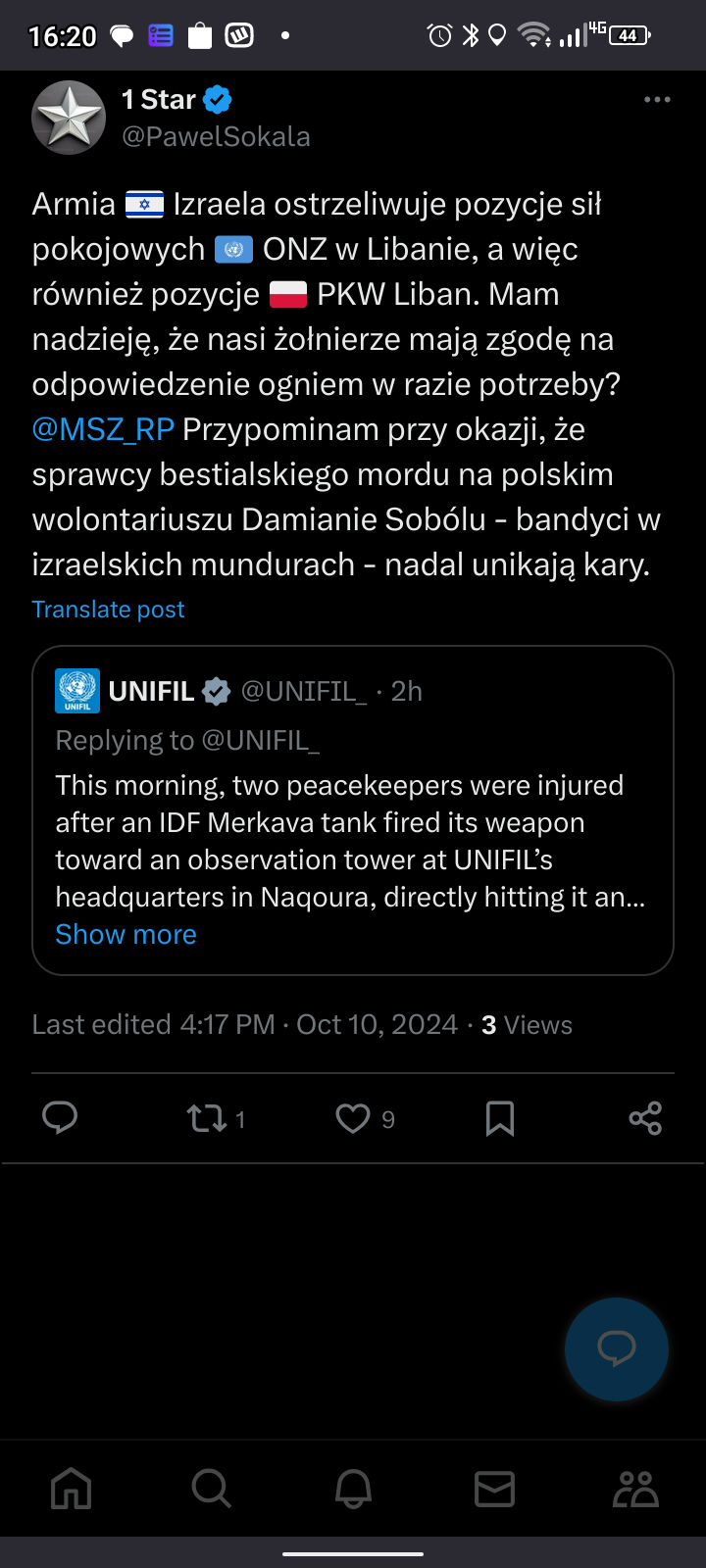Share the post via share icon

coord(645,1118)
